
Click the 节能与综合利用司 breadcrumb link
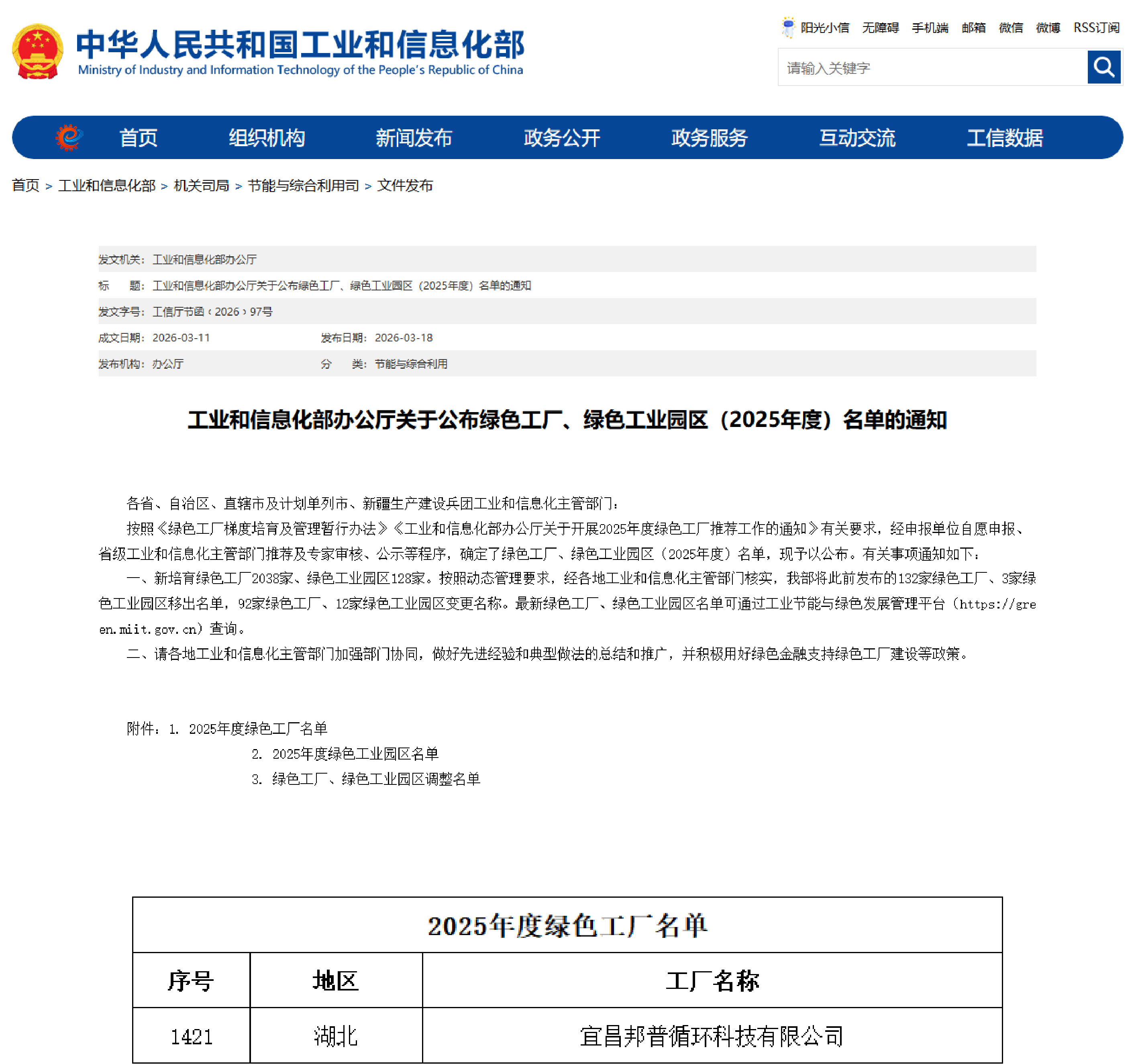[x=304, y=186]
